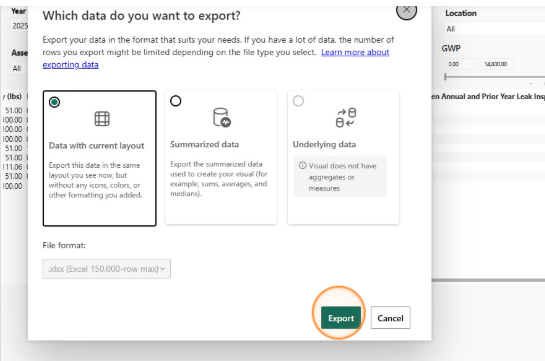
Task: Close the export dialog with X button
Action: (406, 10)
